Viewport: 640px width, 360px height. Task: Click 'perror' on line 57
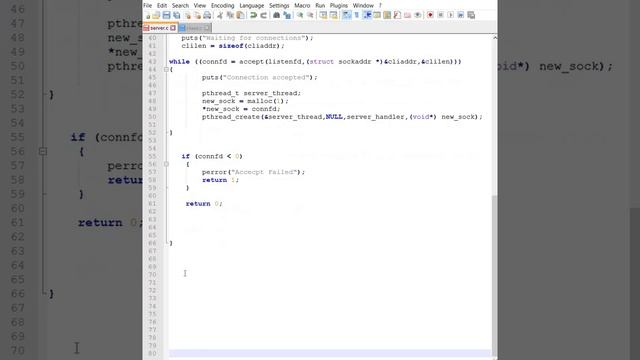pos(214,172)
